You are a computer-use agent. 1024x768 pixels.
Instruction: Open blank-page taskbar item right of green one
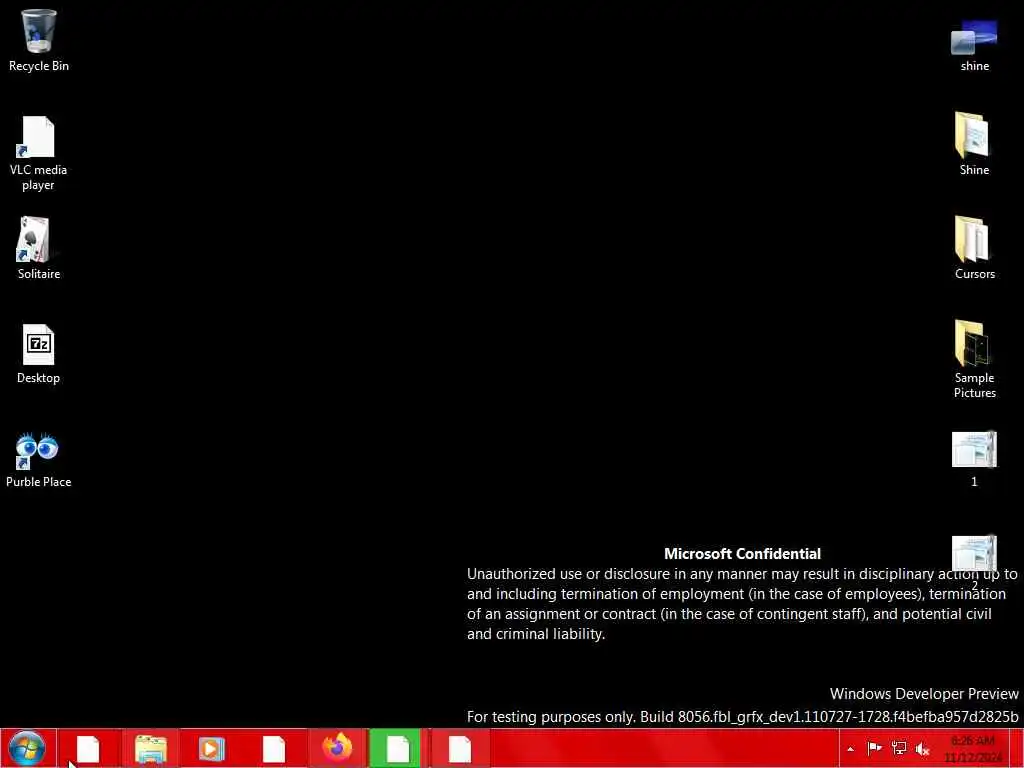(460, 749)
